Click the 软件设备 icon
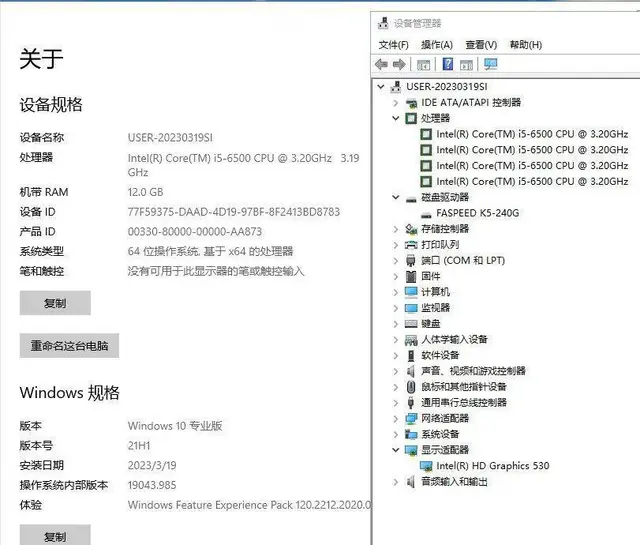This screenshot has height=545, width=640. point(411,355)
